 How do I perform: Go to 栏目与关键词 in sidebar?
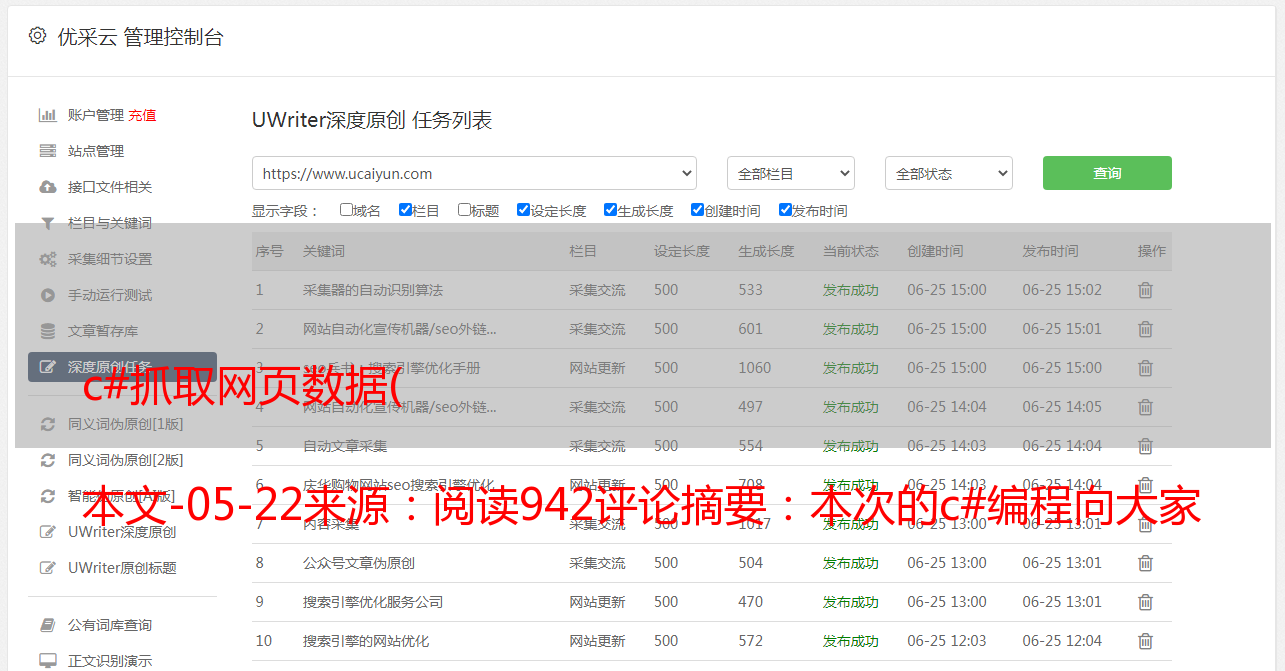pos(110,223)
